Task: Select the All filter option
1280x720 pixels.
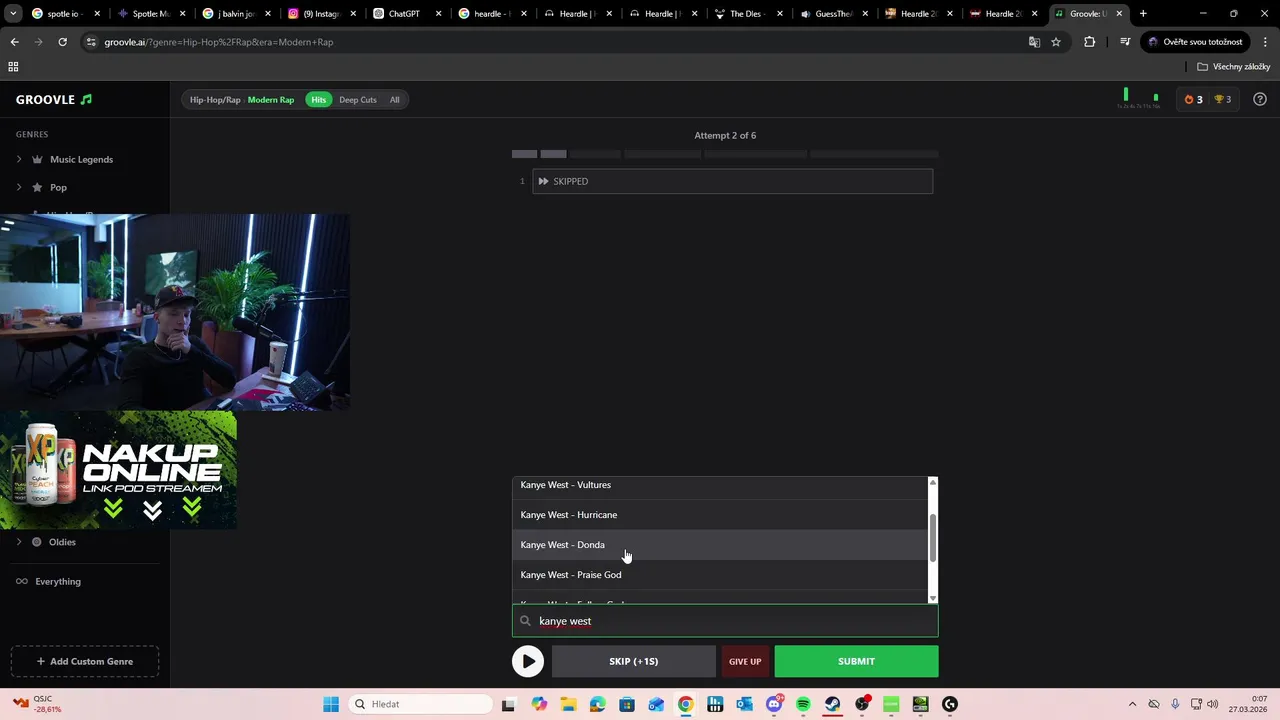Action: coord(395,100)
